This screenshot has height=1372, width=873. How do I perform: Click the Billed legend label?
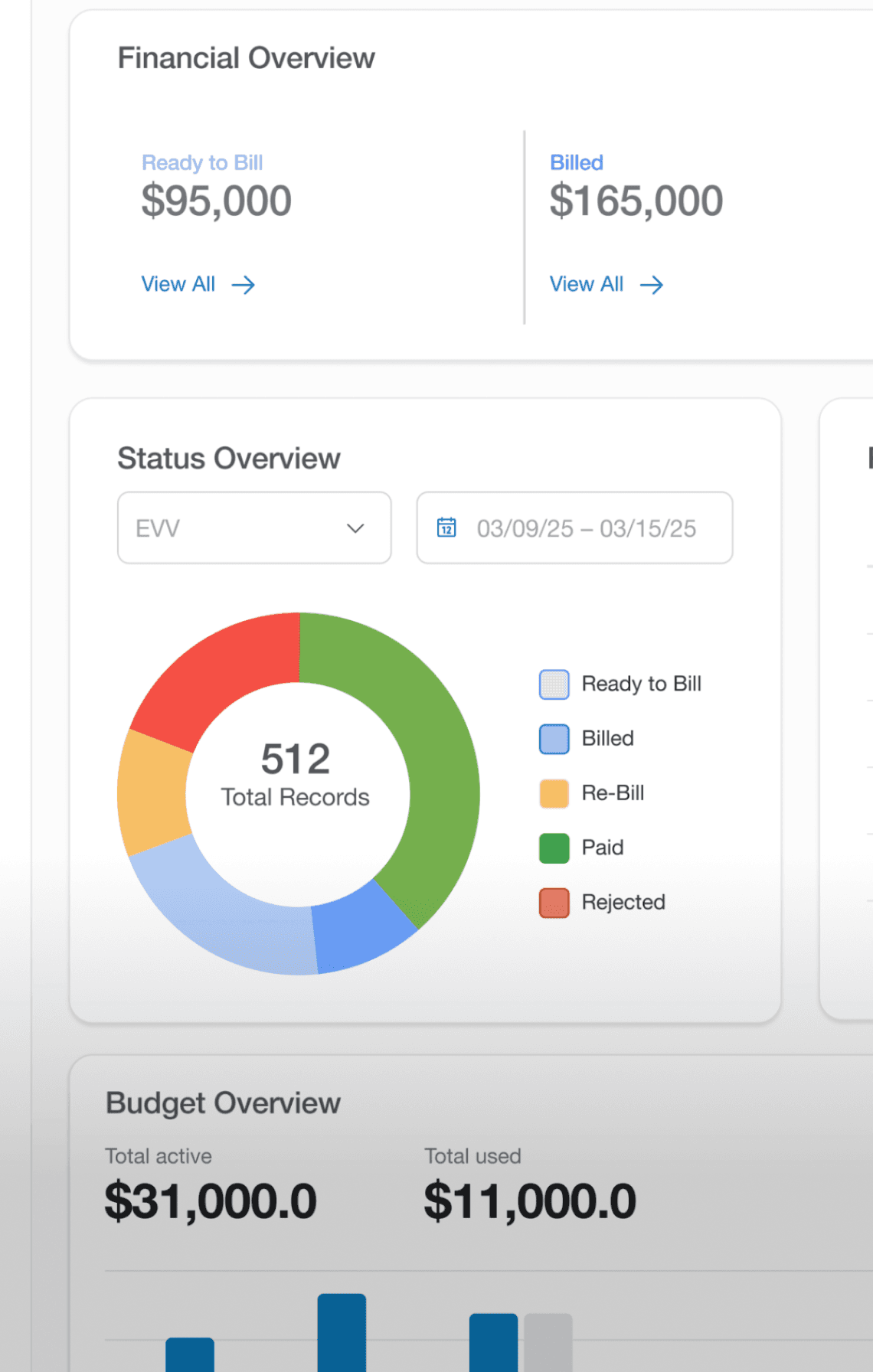pyautogui.click(x=608, y=738)
